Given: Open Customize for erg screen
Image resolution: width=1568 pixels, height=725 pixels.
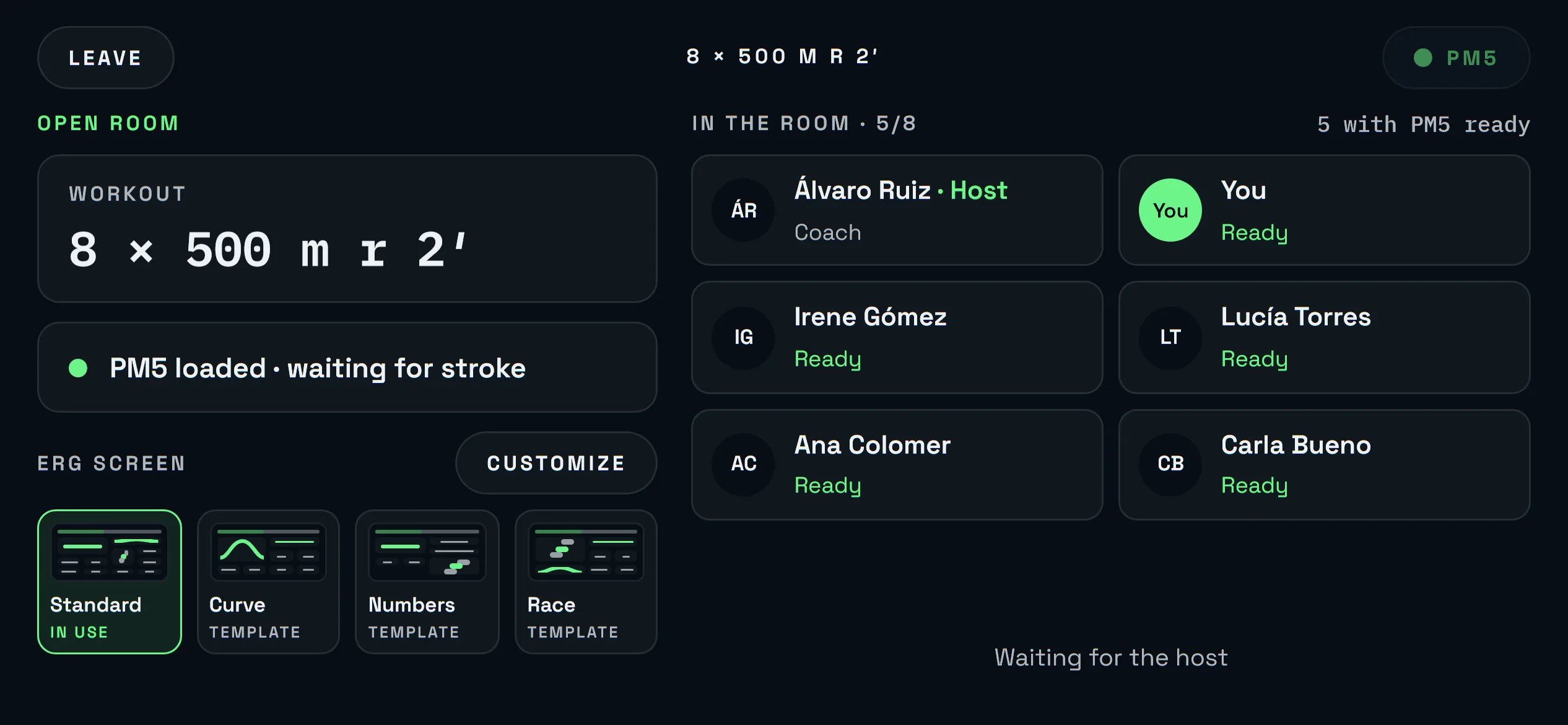Looking at the screenshot, I should [556, 463].
